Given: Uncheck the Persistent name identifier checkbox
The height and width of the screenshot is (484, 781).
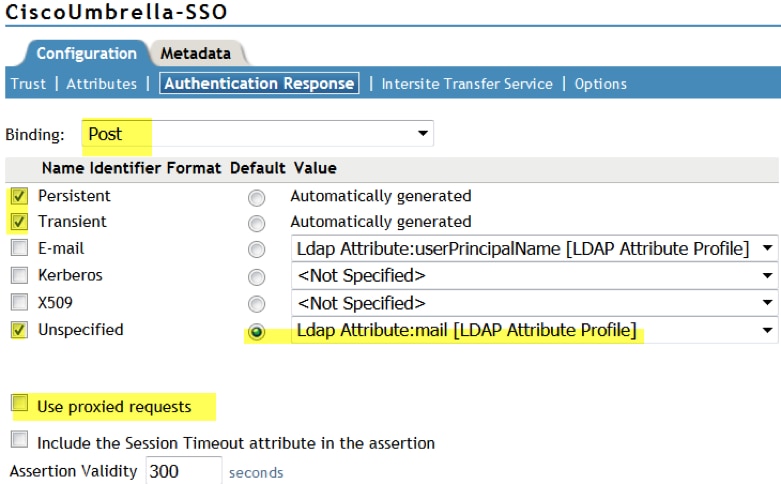Looking at the screenshot, I should pos(19,196).
